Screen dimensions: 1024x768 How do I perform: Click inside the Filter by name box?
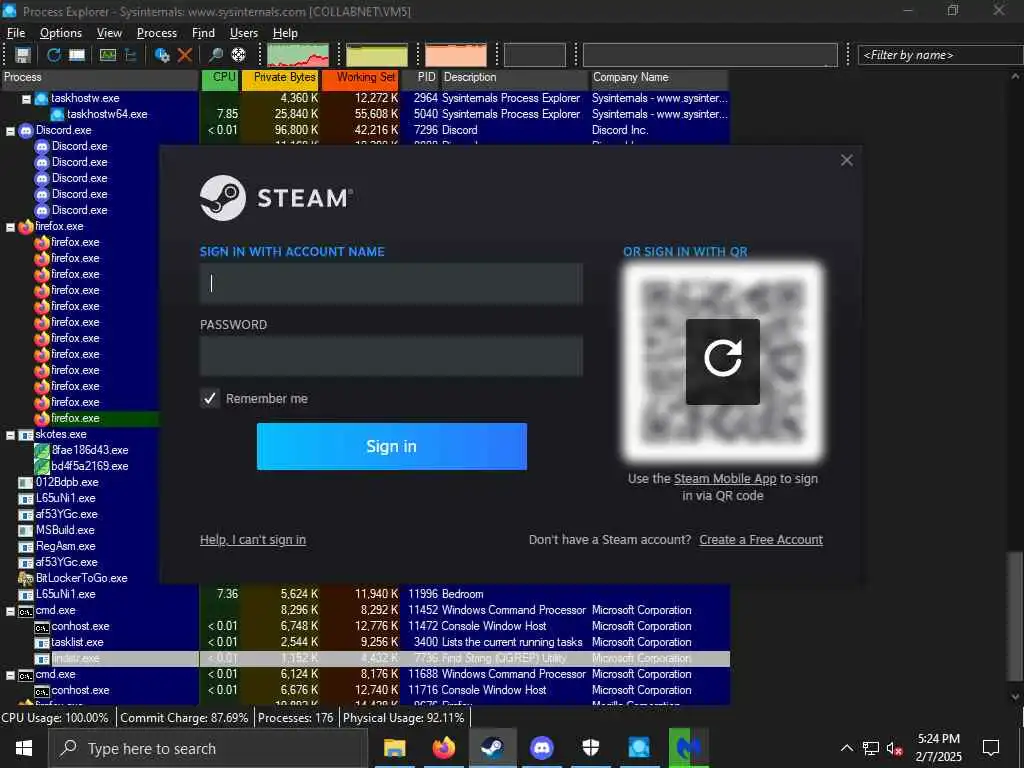pyautogui.click(x=940, y=55)
